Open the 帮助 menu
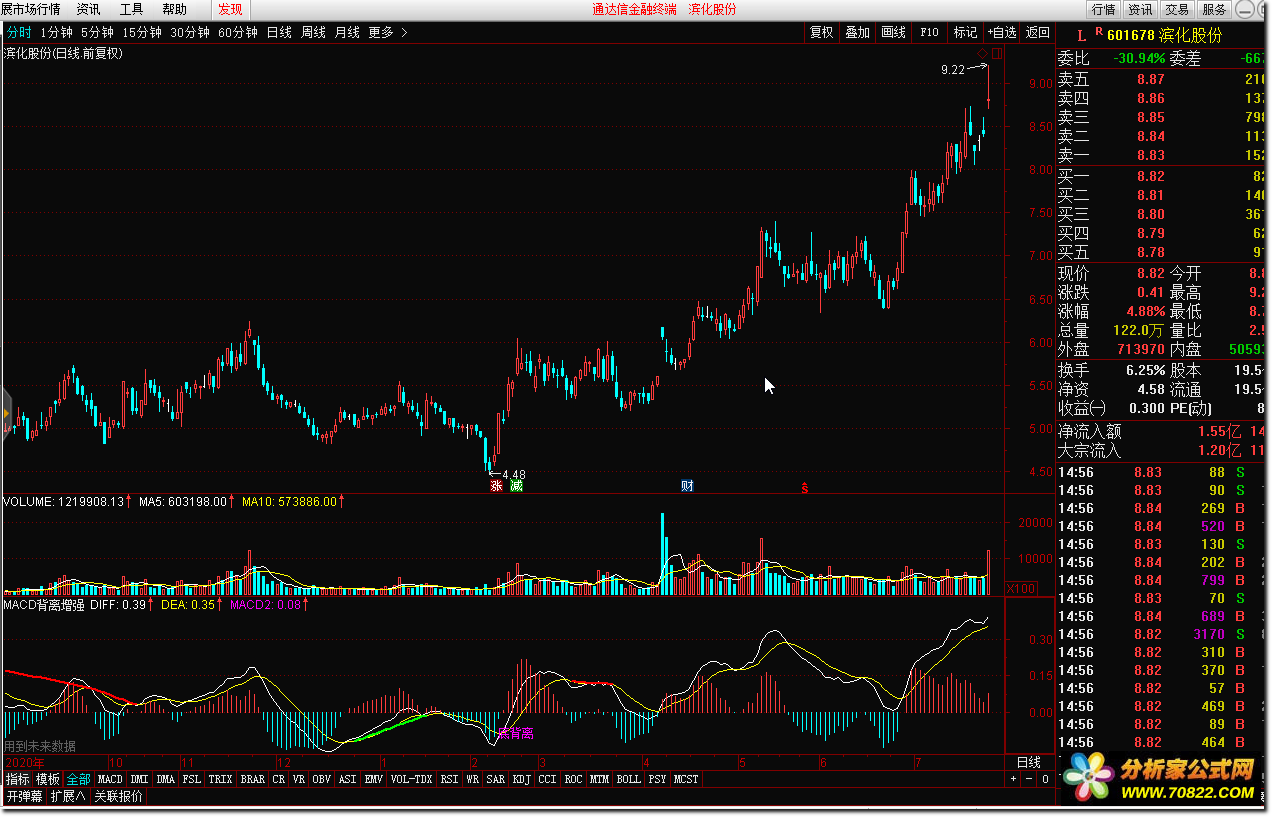 (x=174, y=9)
